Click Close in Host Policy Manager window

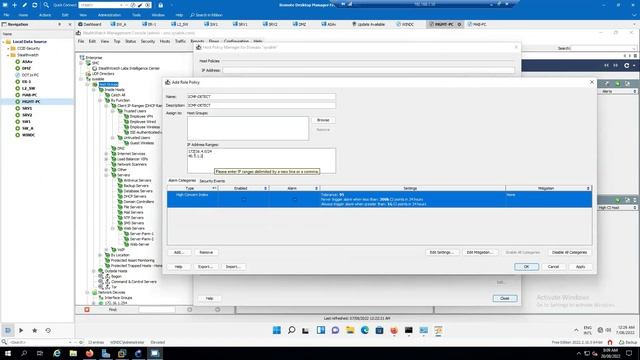tap(505, 298)
